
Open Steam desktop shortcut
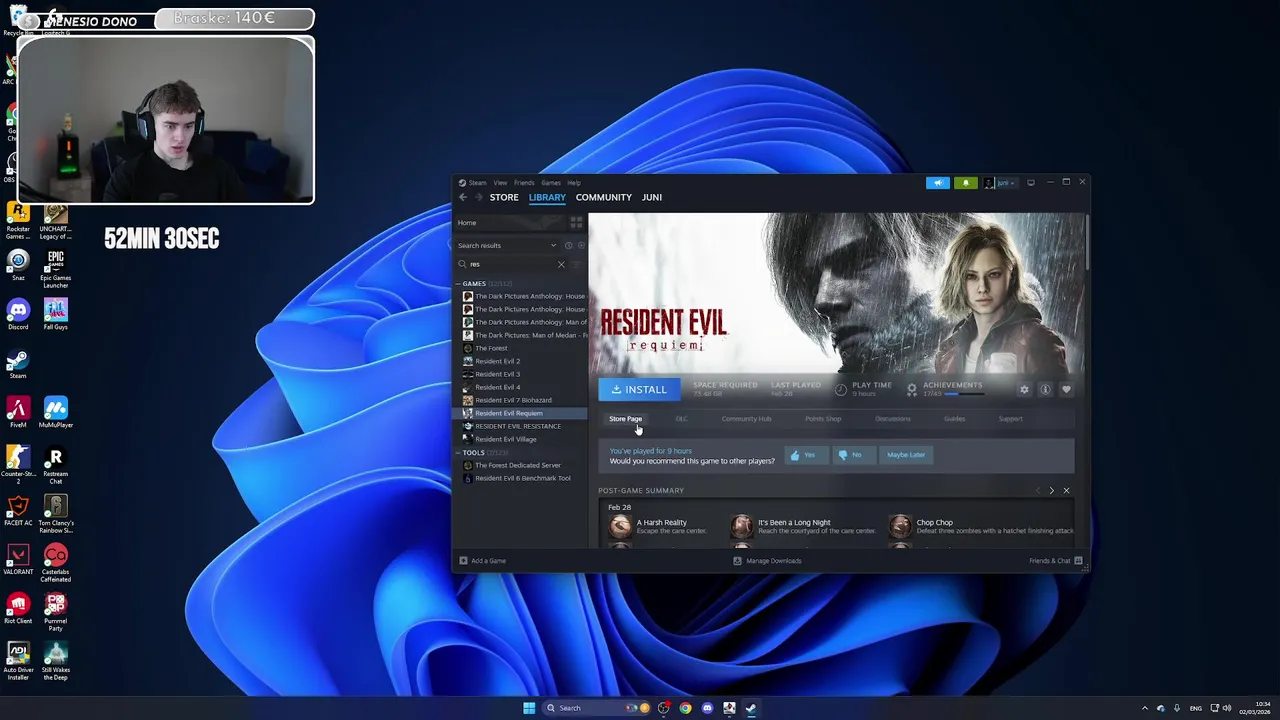point(18,364)
